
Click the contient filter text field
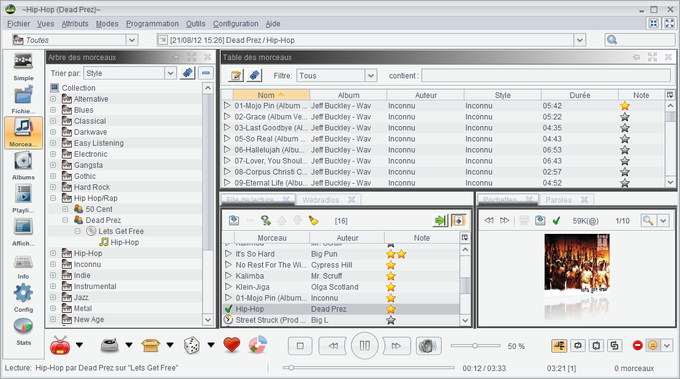[546, 75]
